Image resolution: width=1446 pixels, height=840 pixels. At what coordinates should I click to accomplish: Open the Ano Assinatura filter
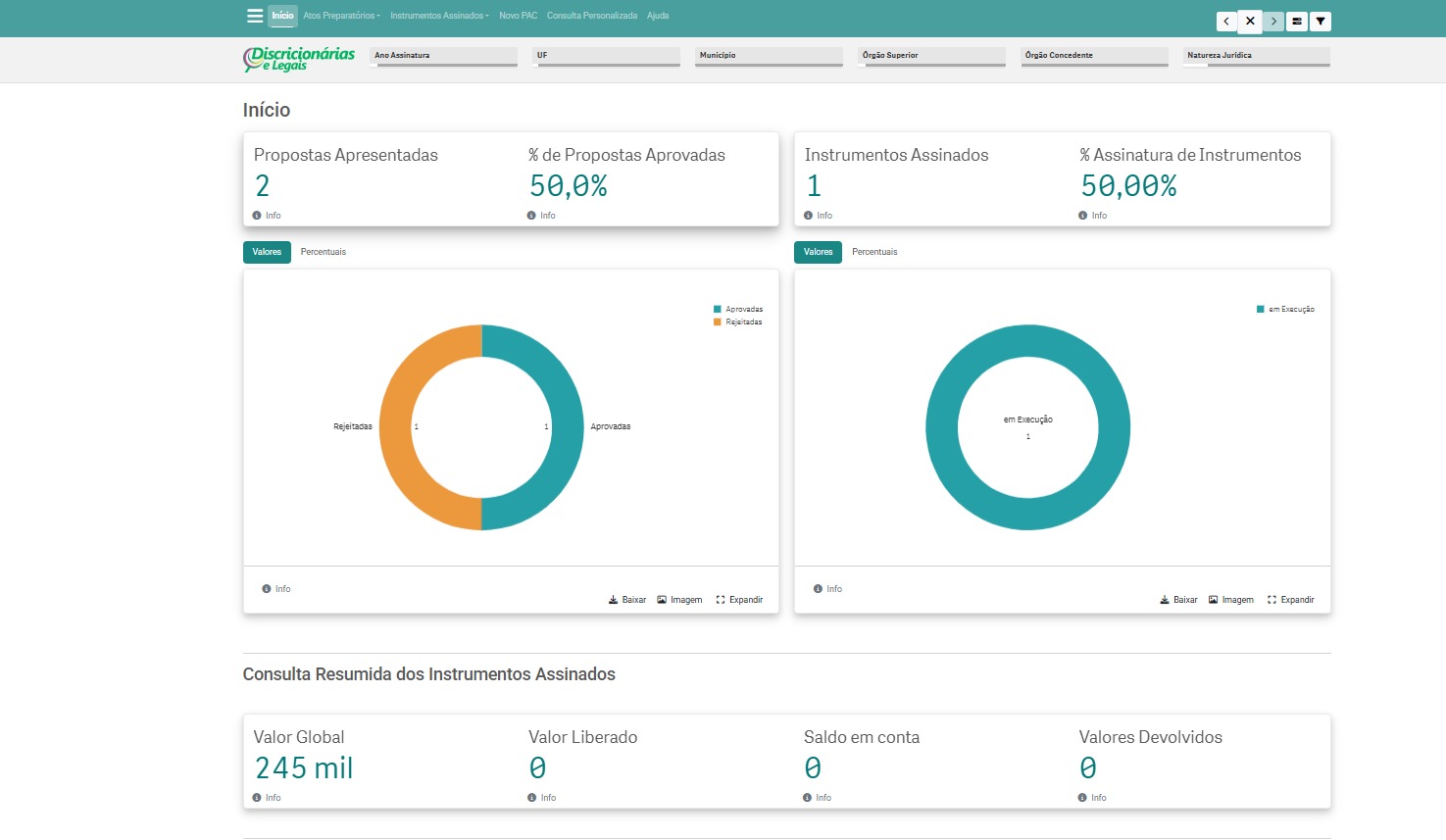pyautogui.click(x=443, y=57)
